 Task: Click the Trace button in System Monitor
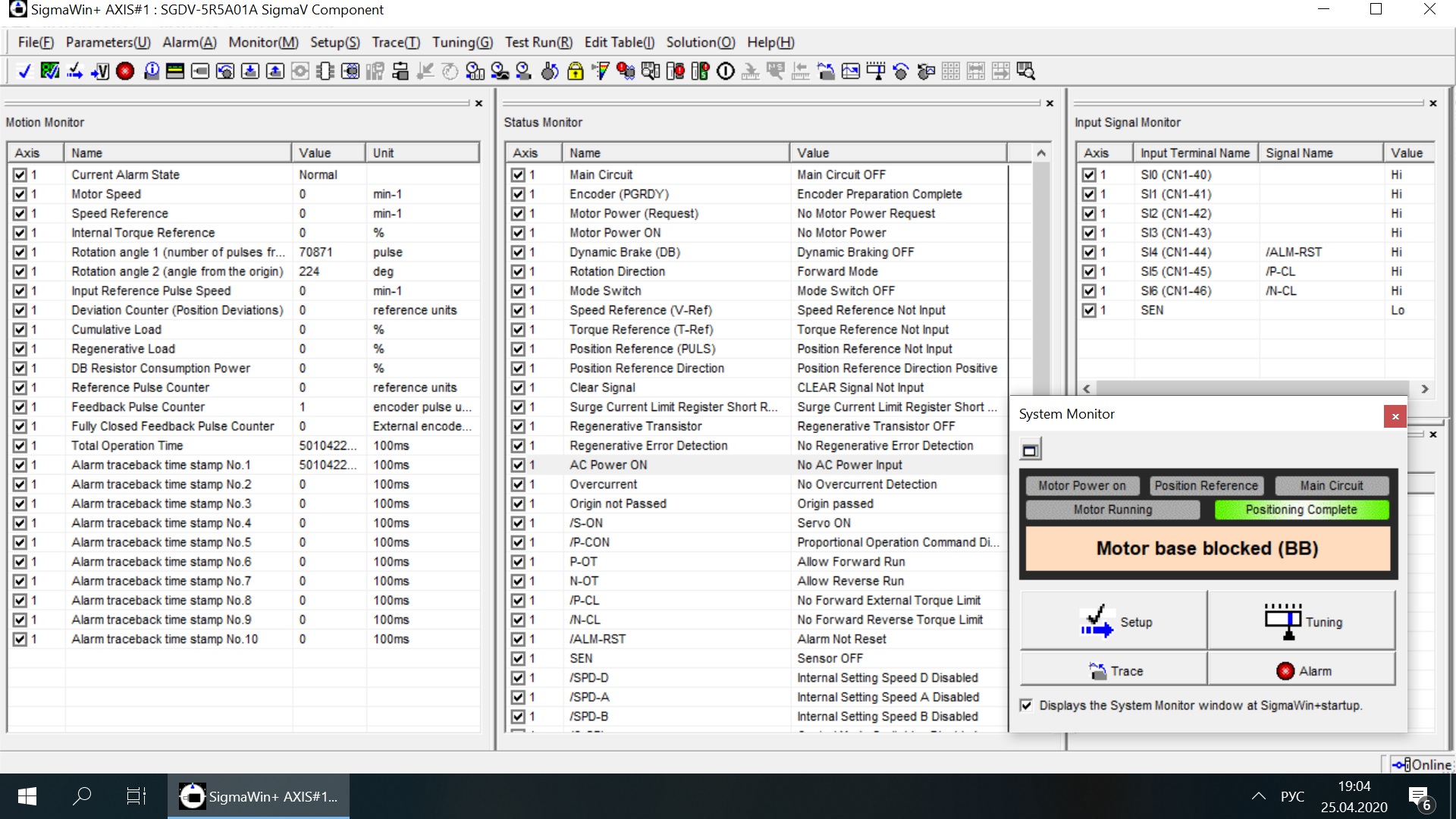click(1113, 671)
